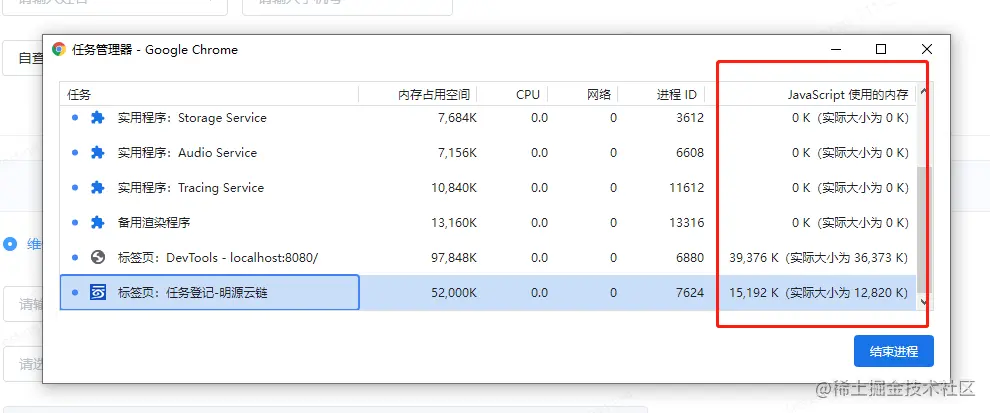
Task: Click the puzzle icon beside 备用渲染程序
Action: tap(97, 222)
